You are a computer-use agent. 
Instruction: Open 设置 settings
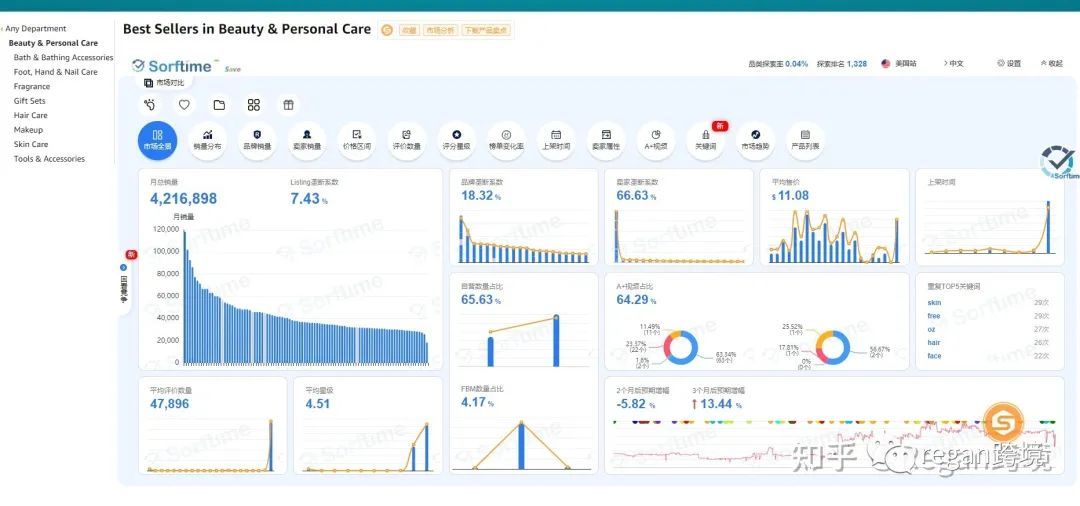[x=1009, y=63]
